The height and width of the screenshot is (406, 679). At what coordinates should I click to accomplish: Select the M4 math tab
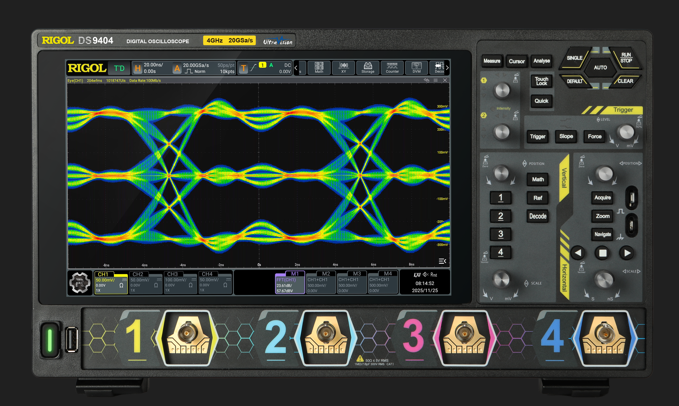(x=383, y=283)
